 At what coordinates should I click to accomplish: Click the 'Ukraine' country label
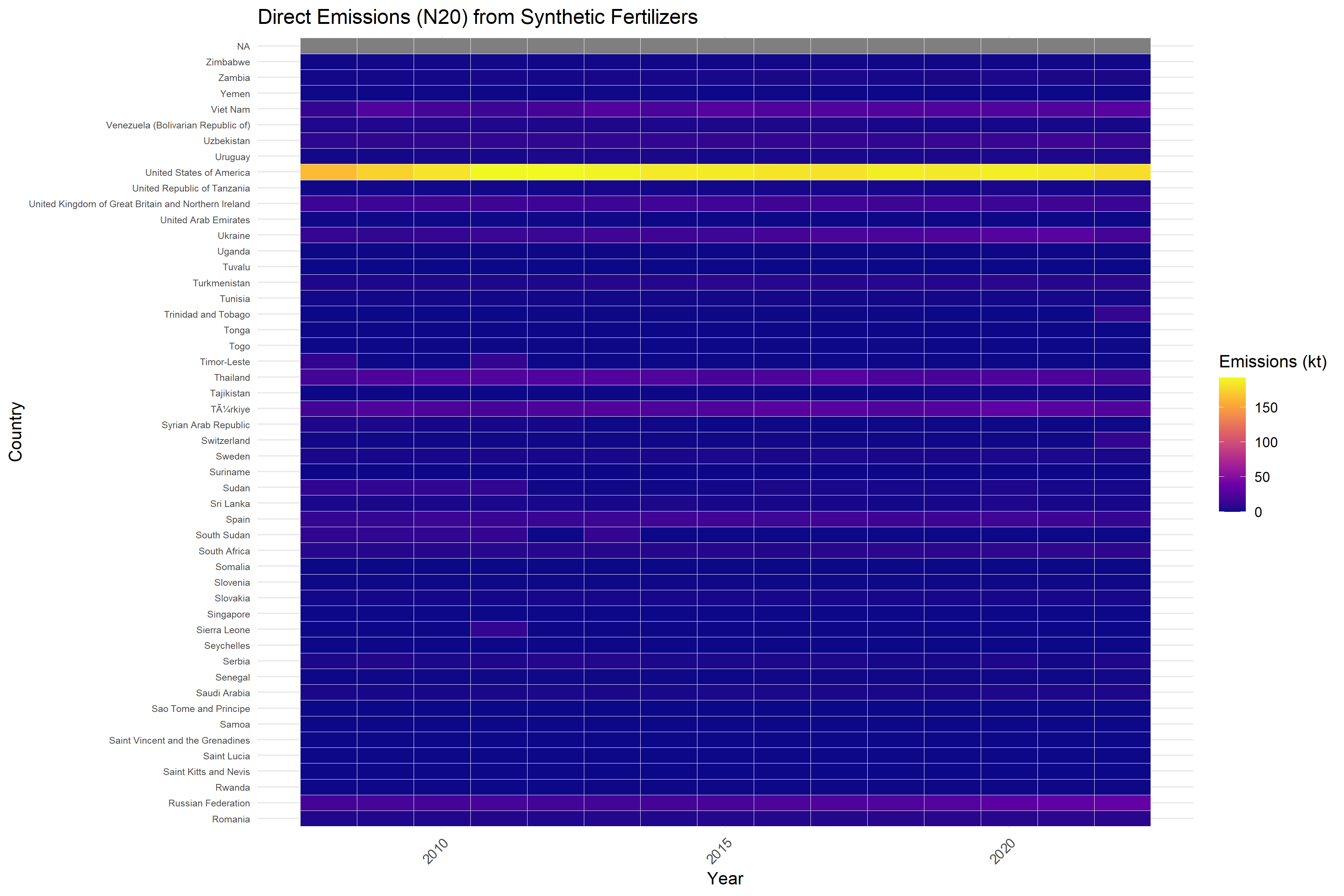point(234,236)
